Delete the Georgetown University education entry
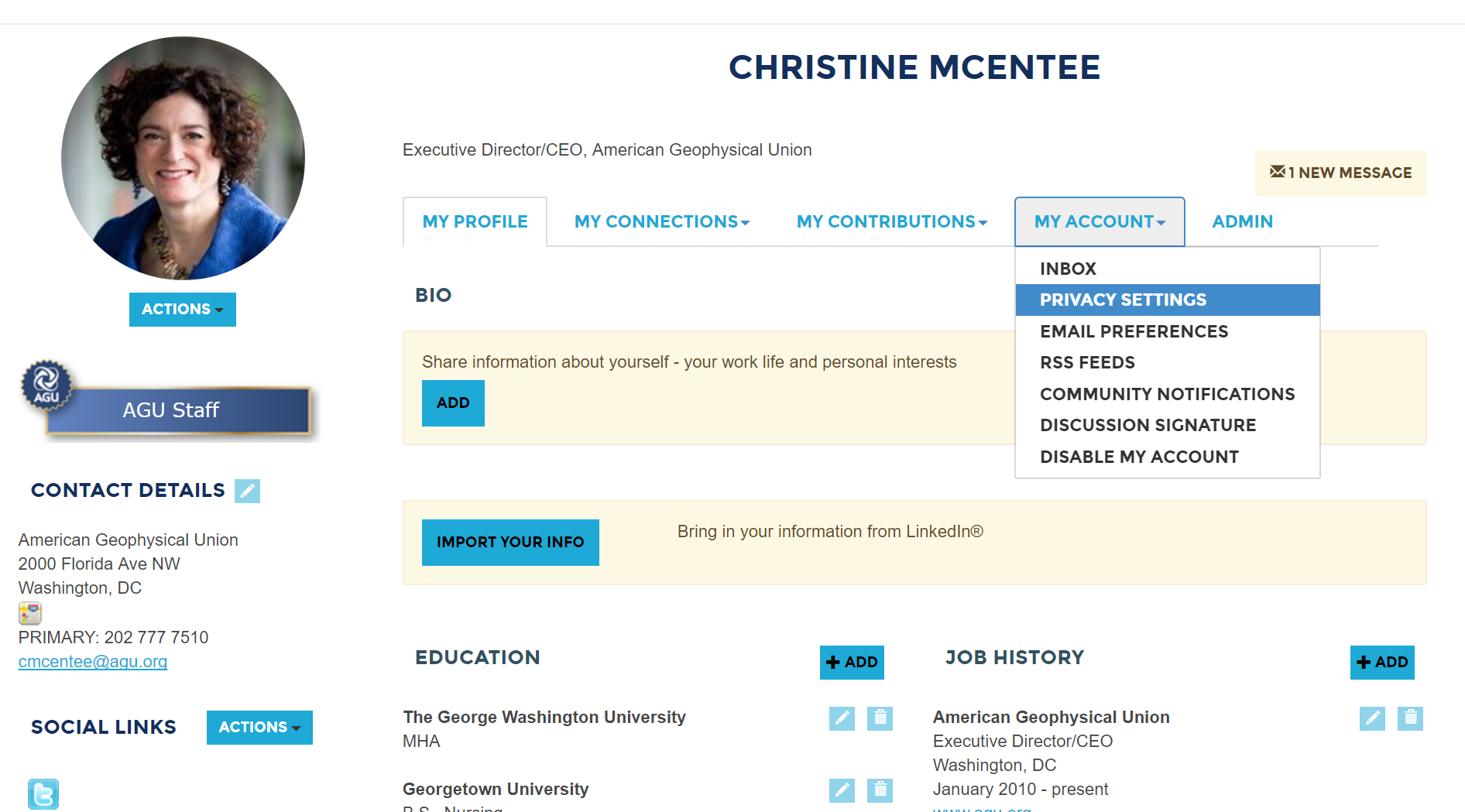The height and width of the screenshot is (812, 1465). point(880,790)
